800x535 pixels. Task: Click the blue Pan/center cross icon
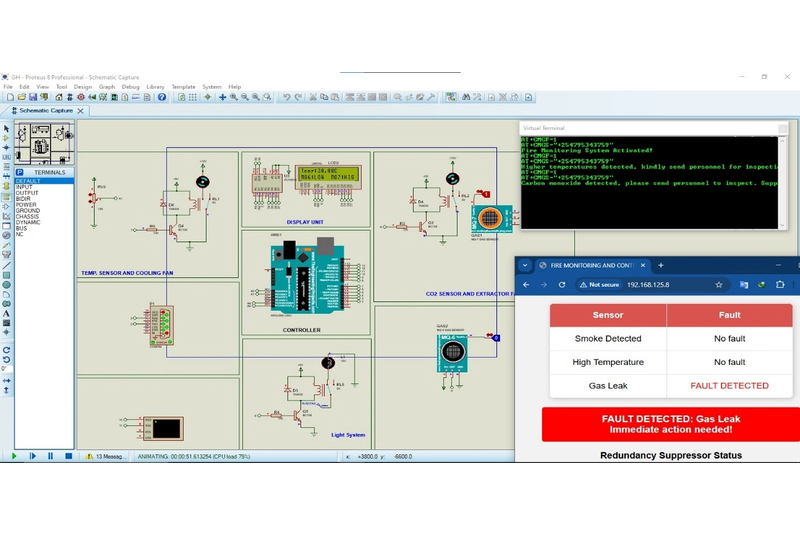point(222,97)
